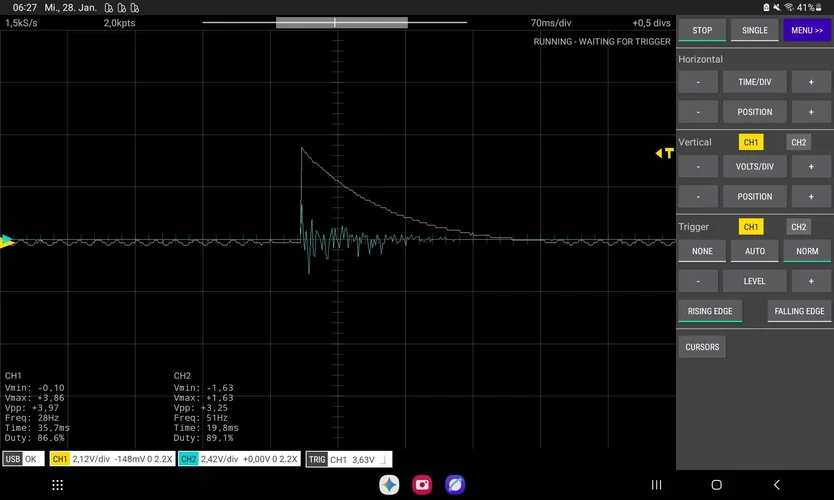Viewport: 834px width, 500px height.
Task: Tap the 2,0kpts memory depth readout
Action: point(119,23)
